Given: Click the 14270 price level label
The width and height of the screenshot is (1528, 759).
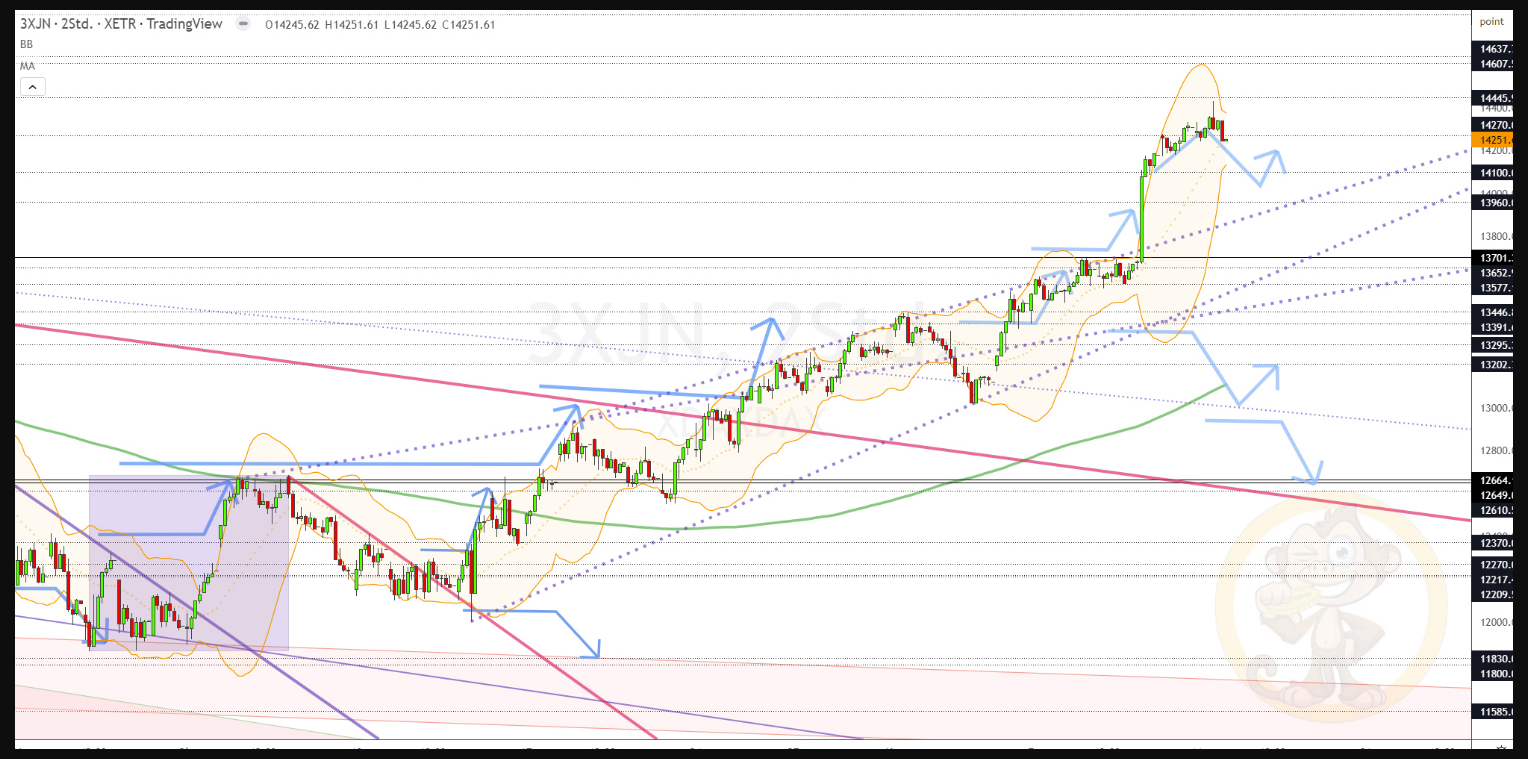Looking at the screenshot, I should pos(1494,125).
